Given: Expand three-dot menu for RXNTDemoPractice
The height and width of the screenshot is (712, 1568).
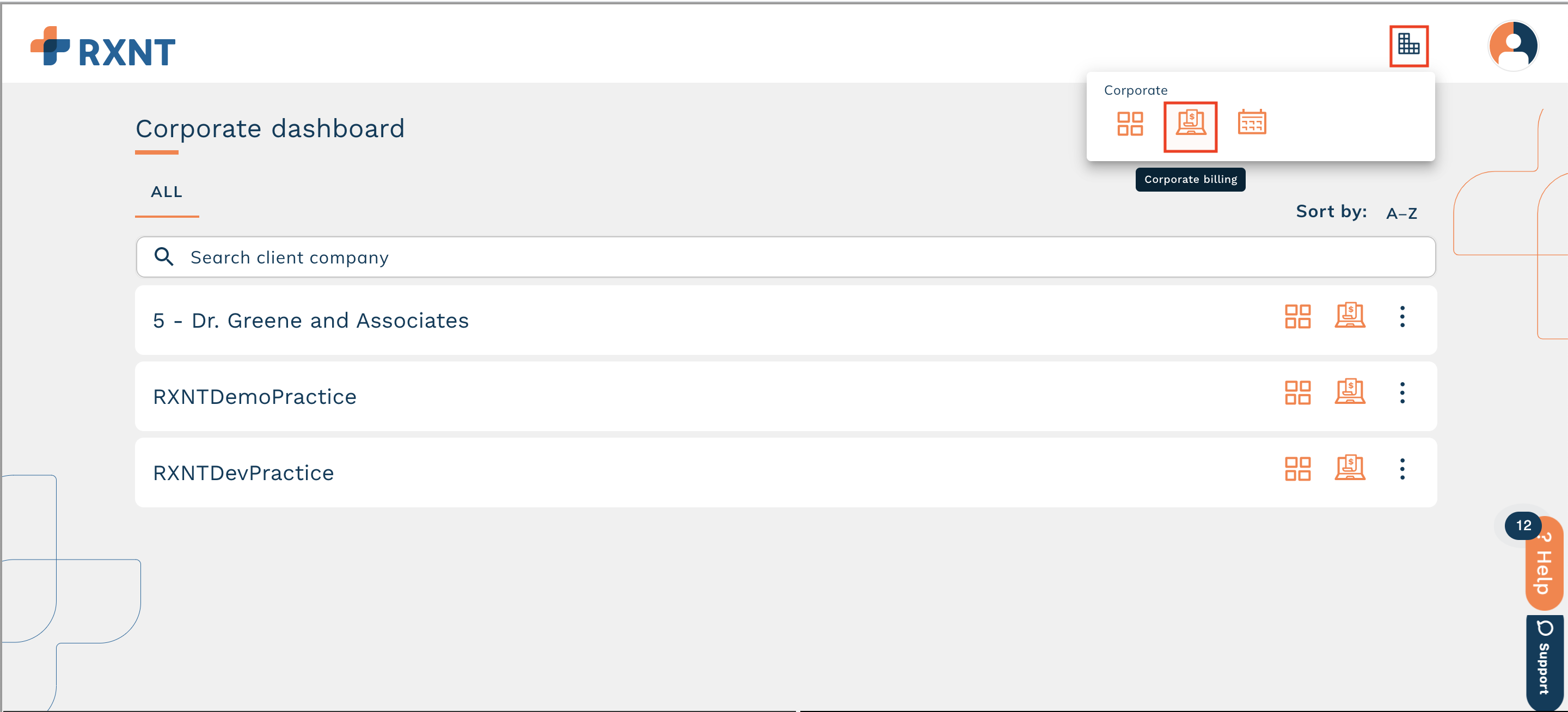Looking at the screenshot, I should 1402,392.
